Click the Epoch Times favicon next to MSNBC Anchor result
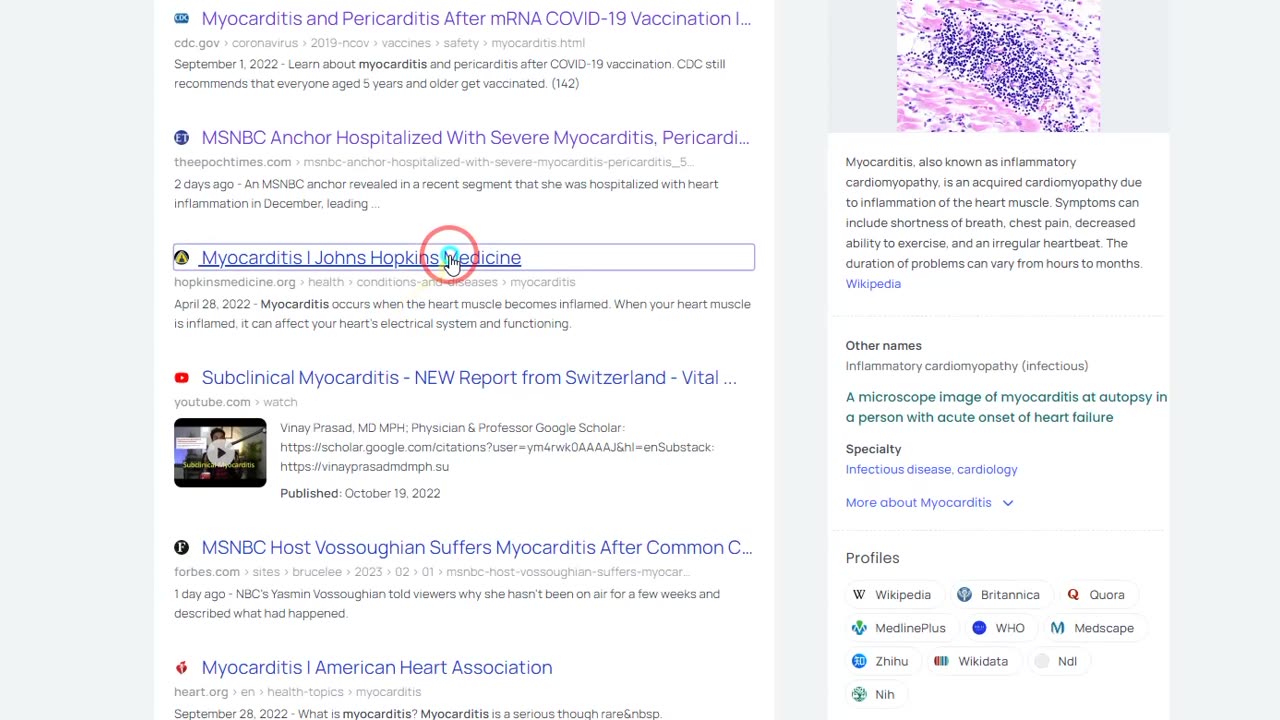The height and width of the screenshot is (720, 1280). [x=181, y=137]
